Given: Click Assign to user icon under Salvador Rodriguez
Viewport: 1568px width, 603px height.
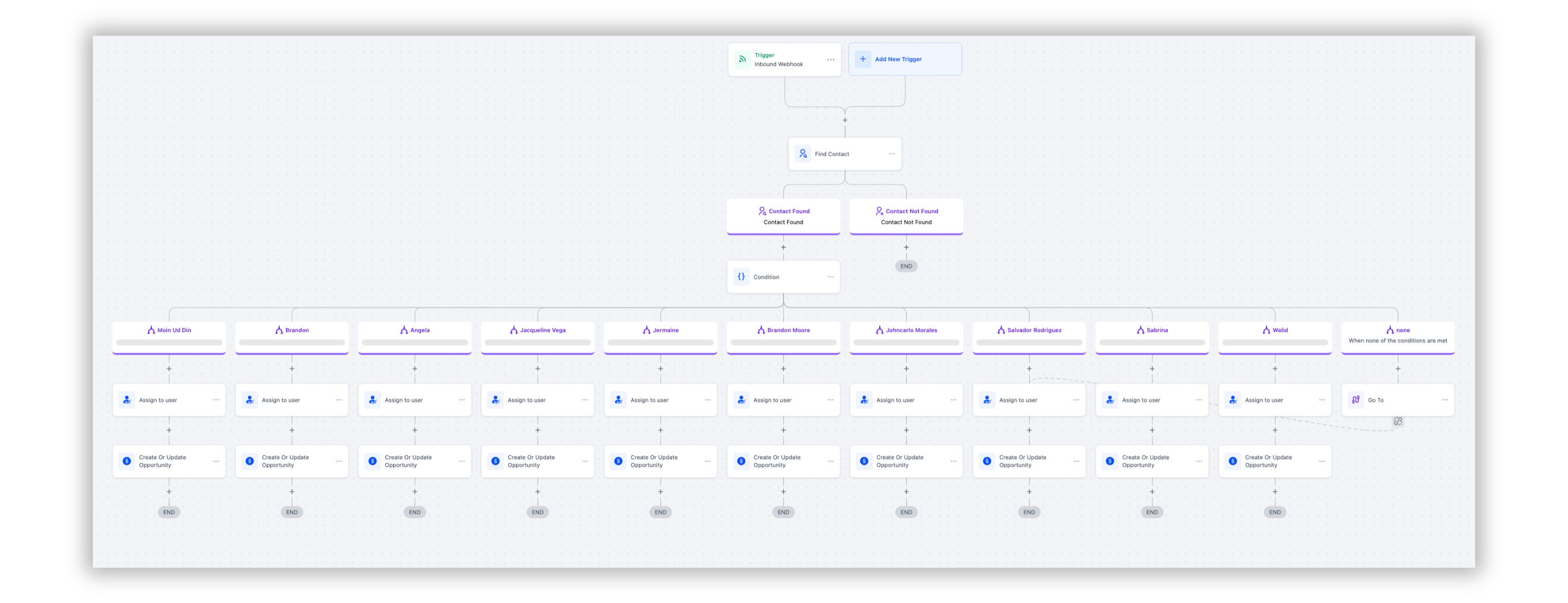Looking at the screenshot, I should click(987, 400).
